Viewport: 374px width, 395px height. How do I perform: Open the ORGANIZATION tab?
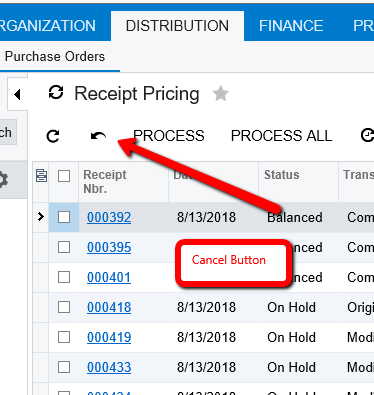pyautogui.click(x=47, y=26)
